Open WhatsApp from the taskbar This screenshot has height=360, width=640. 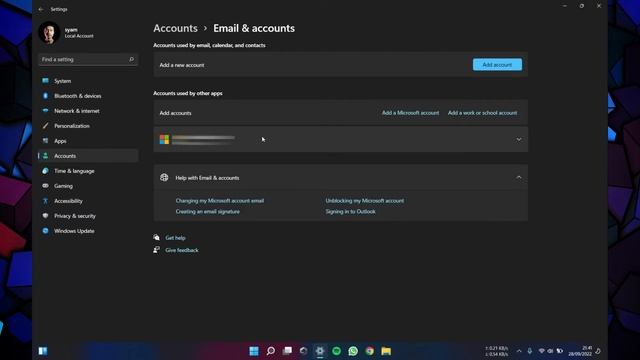(353, 351)
